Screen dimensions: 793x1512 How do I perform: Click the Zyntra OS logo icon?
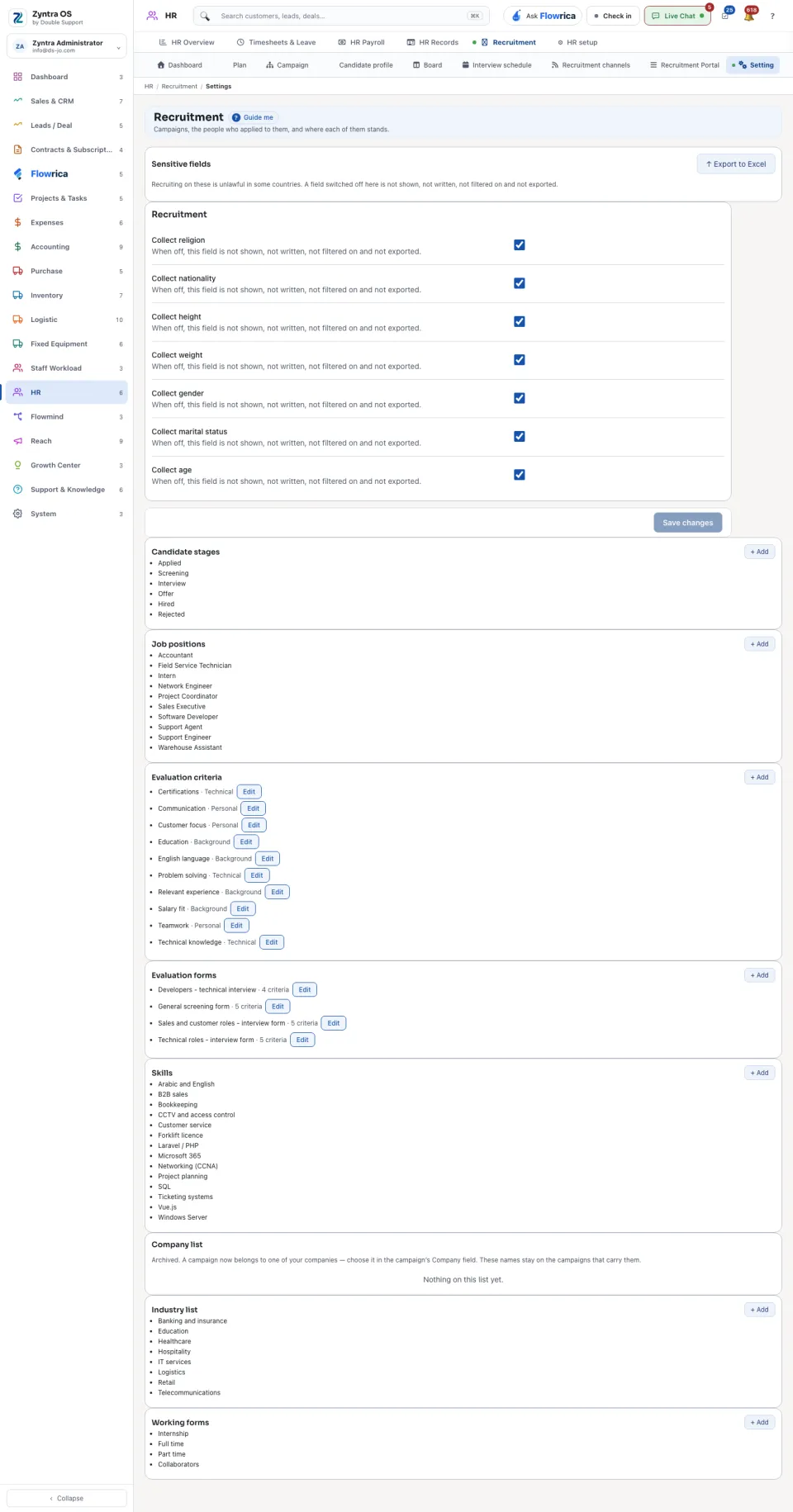point(17,17)
